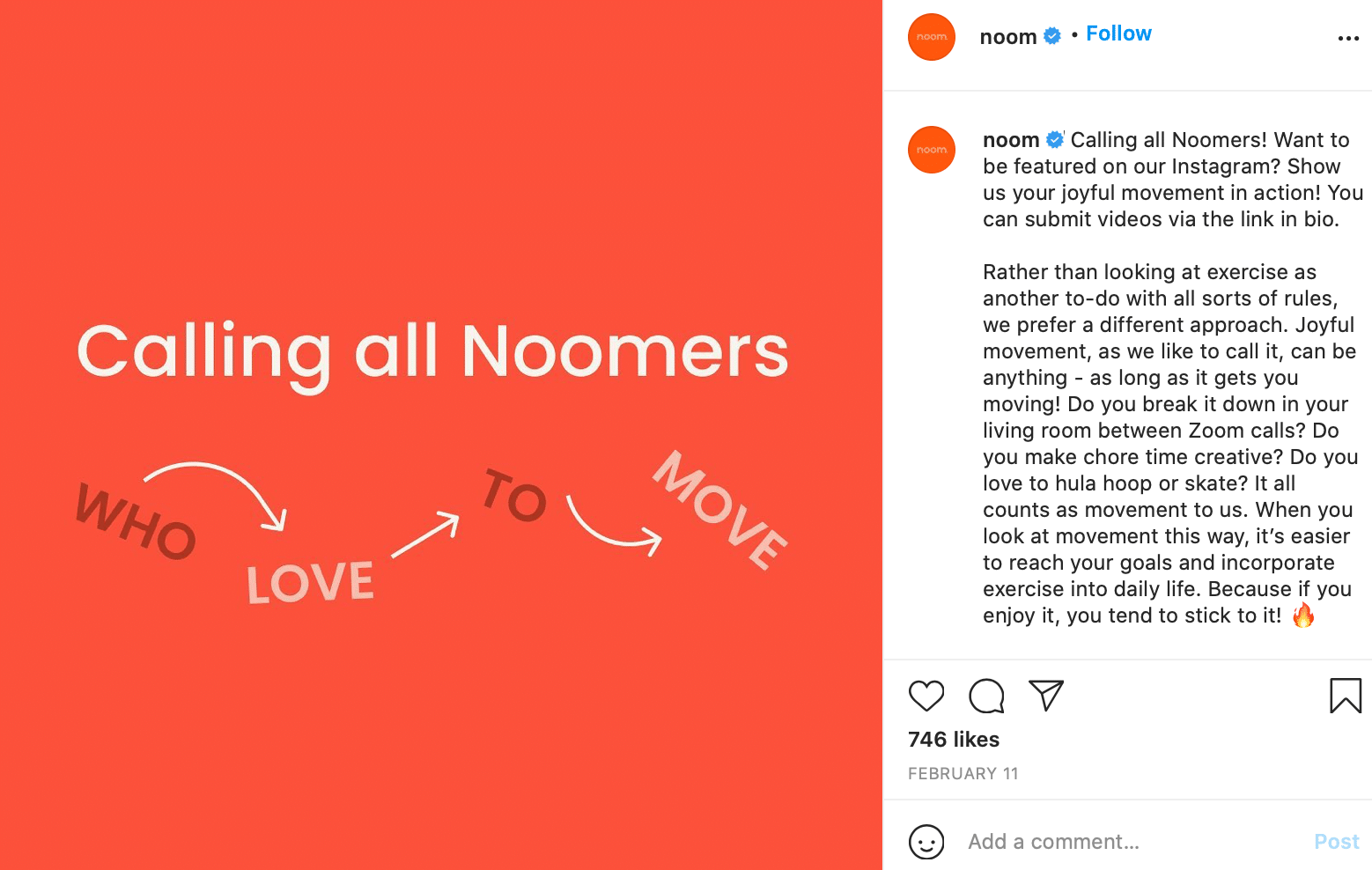
Task: View the 746 likes list
Action: (954, 740)
